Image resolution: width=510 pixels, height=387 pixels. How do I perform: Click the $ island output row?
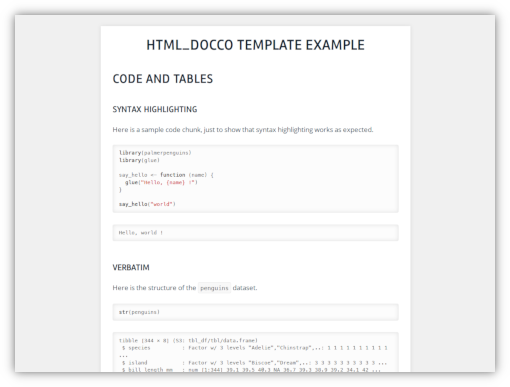pyautogui.click(x=254, y=363)
